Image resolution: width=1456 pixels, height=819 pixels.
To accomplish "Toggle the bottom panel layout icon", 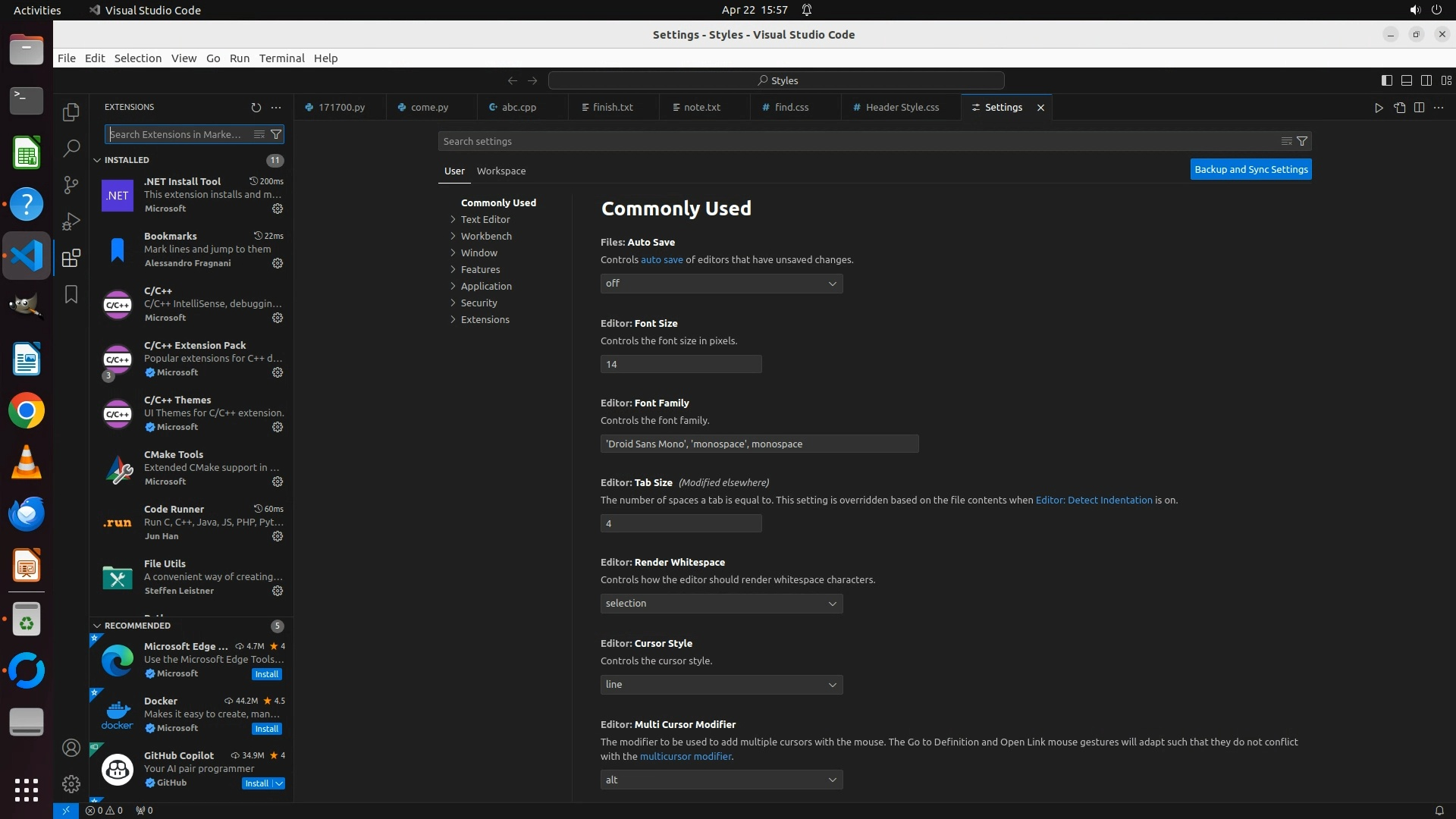I will 1406,80.
